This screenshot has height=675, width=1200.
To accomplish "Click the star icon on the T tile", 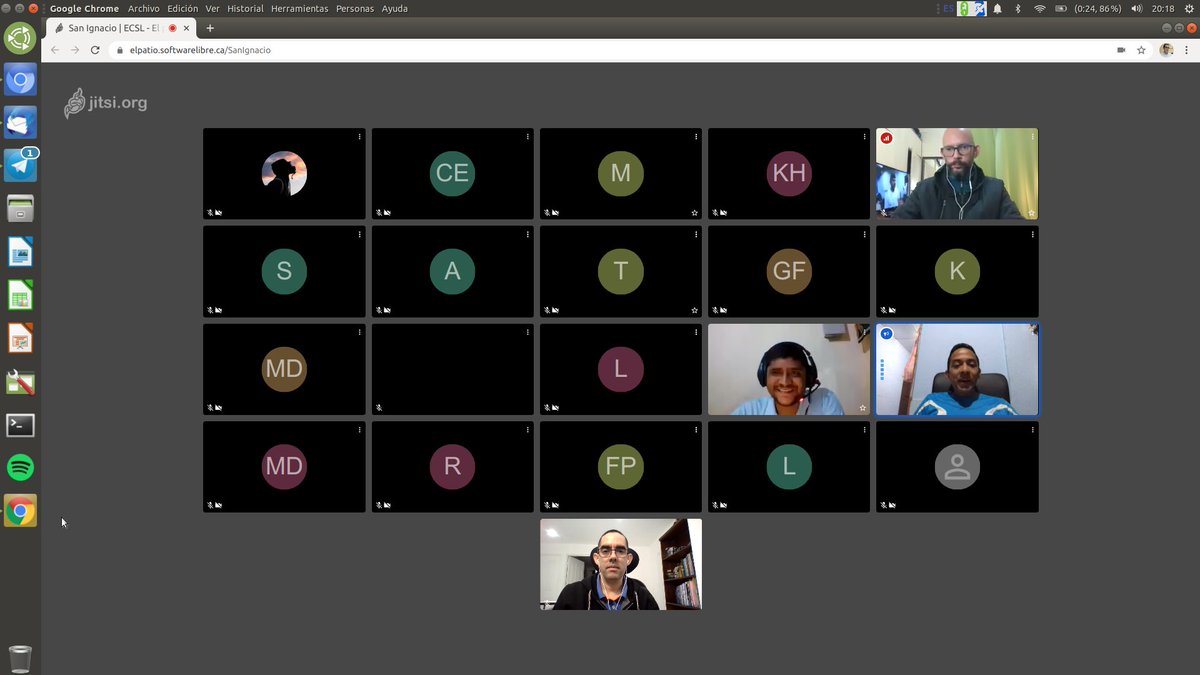I will 694,310.
